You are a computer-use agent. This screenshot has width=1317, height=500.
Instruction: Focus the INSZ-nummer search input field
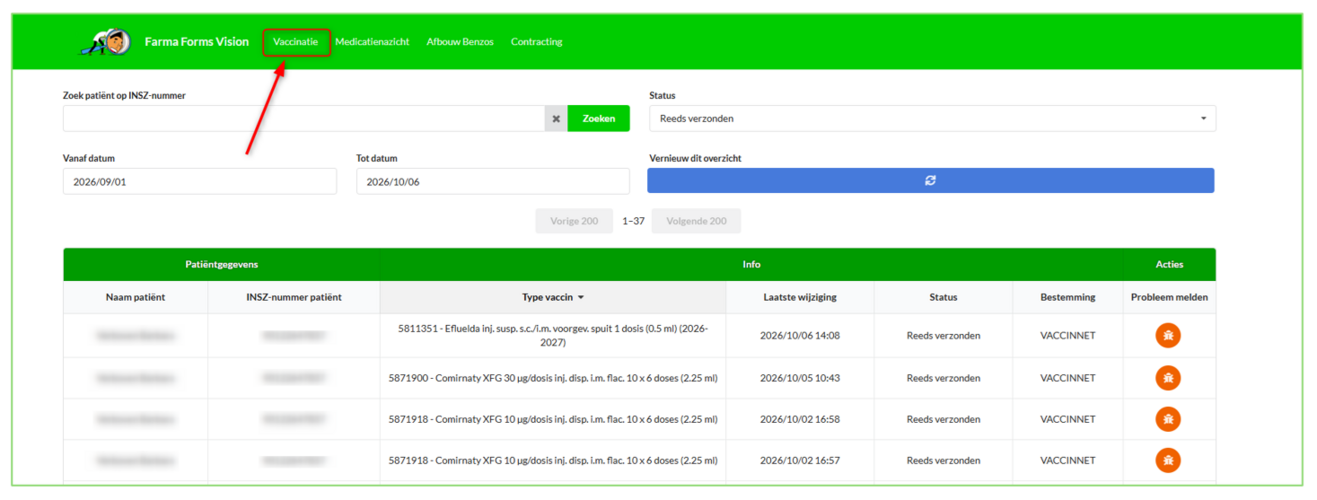pos(304,119)
